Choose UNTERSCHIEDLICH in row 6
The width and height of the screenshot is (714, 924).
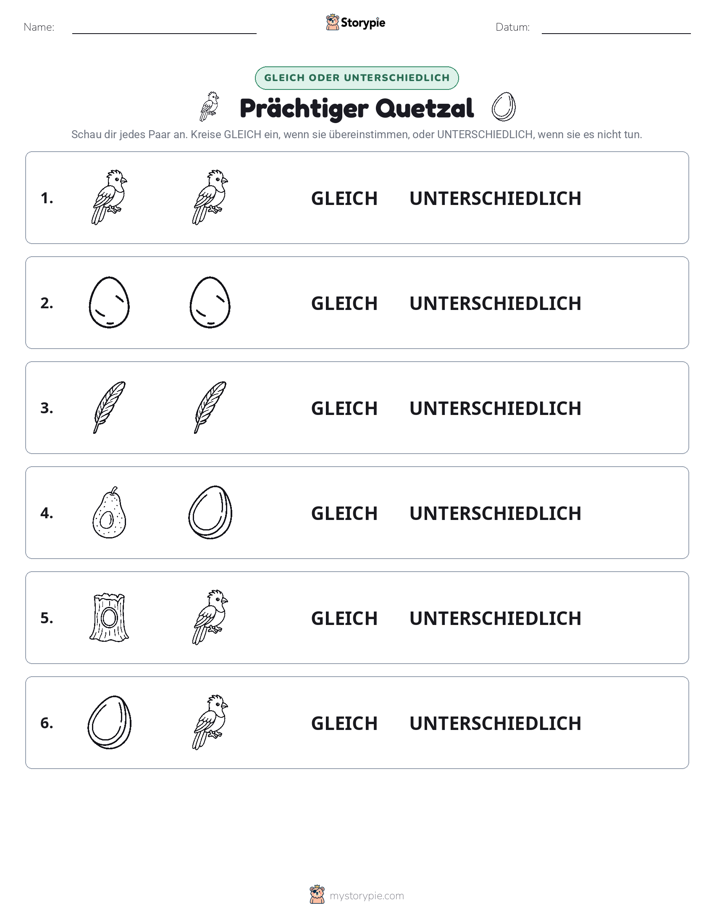[495, 723]
